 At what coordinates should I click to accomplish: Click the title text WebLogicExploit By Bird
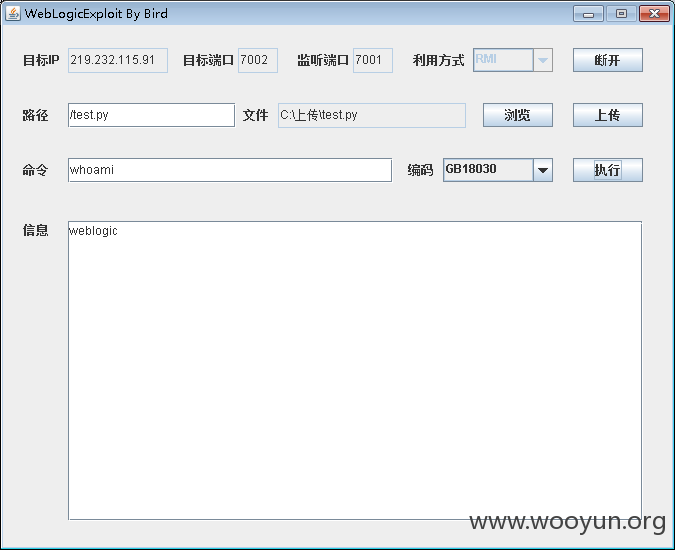tap(96, 14)
